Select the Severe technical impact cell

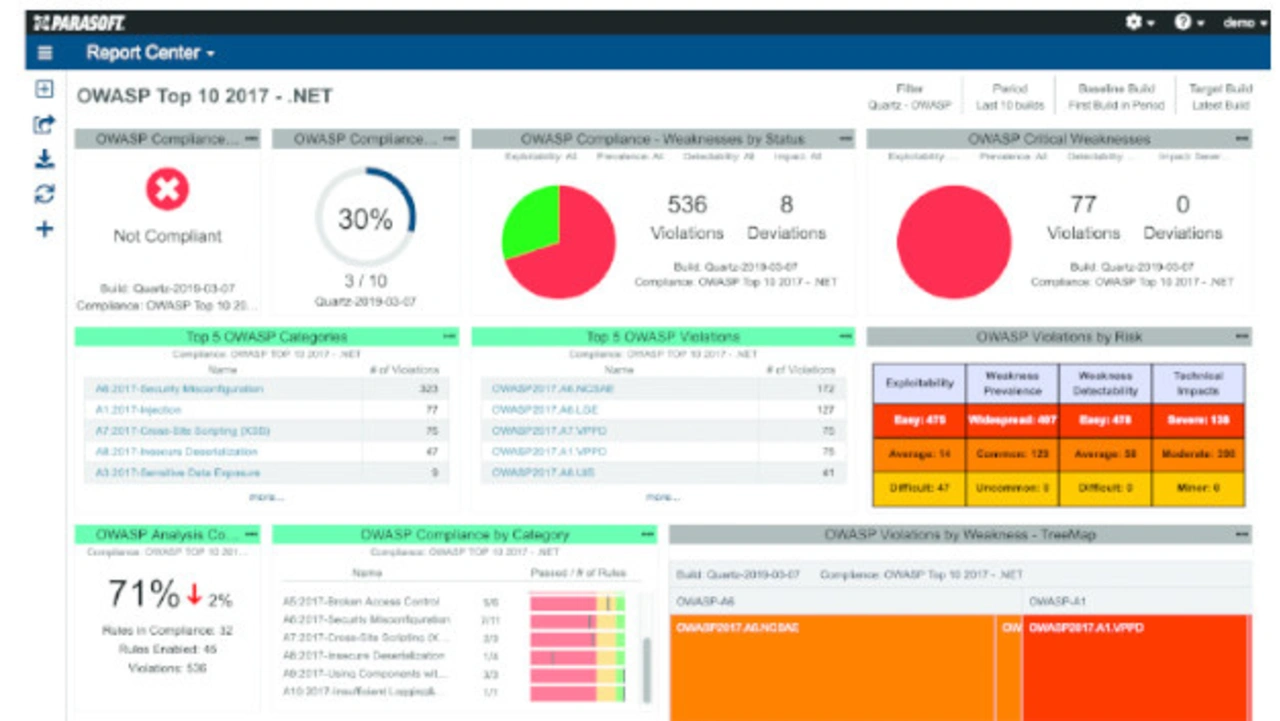(1197, 421)
